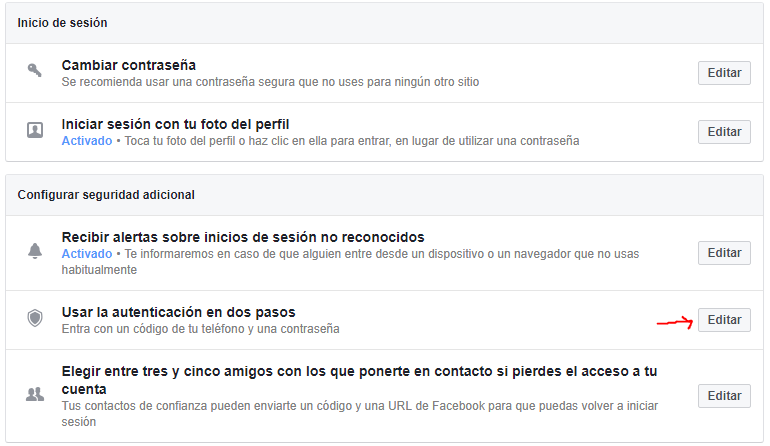Screen dimensions: 770x446
Task: Click description text about código de tu teléfono
Action: click(x=200, y=329)
